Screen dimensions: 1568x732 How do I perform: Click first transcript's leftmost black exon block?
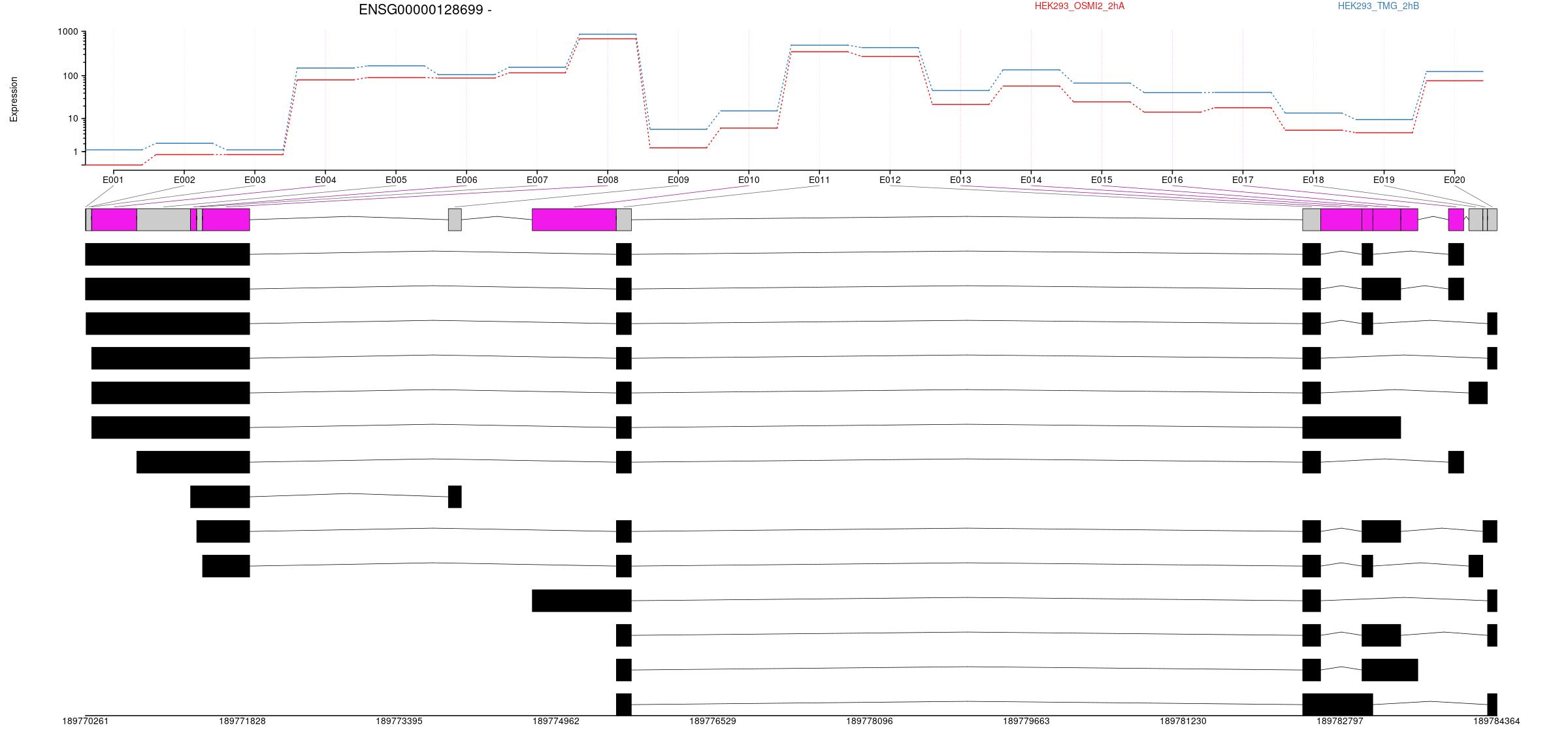(168, 254)
